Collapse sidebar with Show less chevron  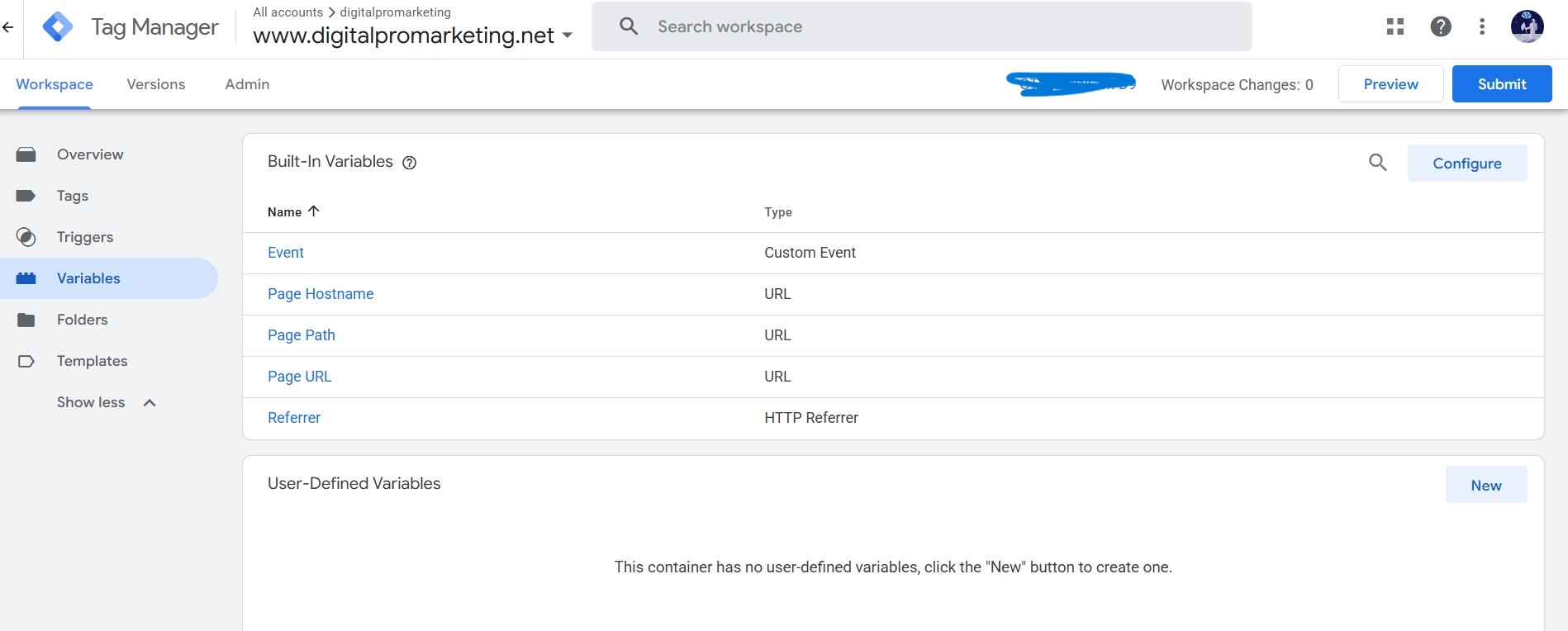point(150,403)
